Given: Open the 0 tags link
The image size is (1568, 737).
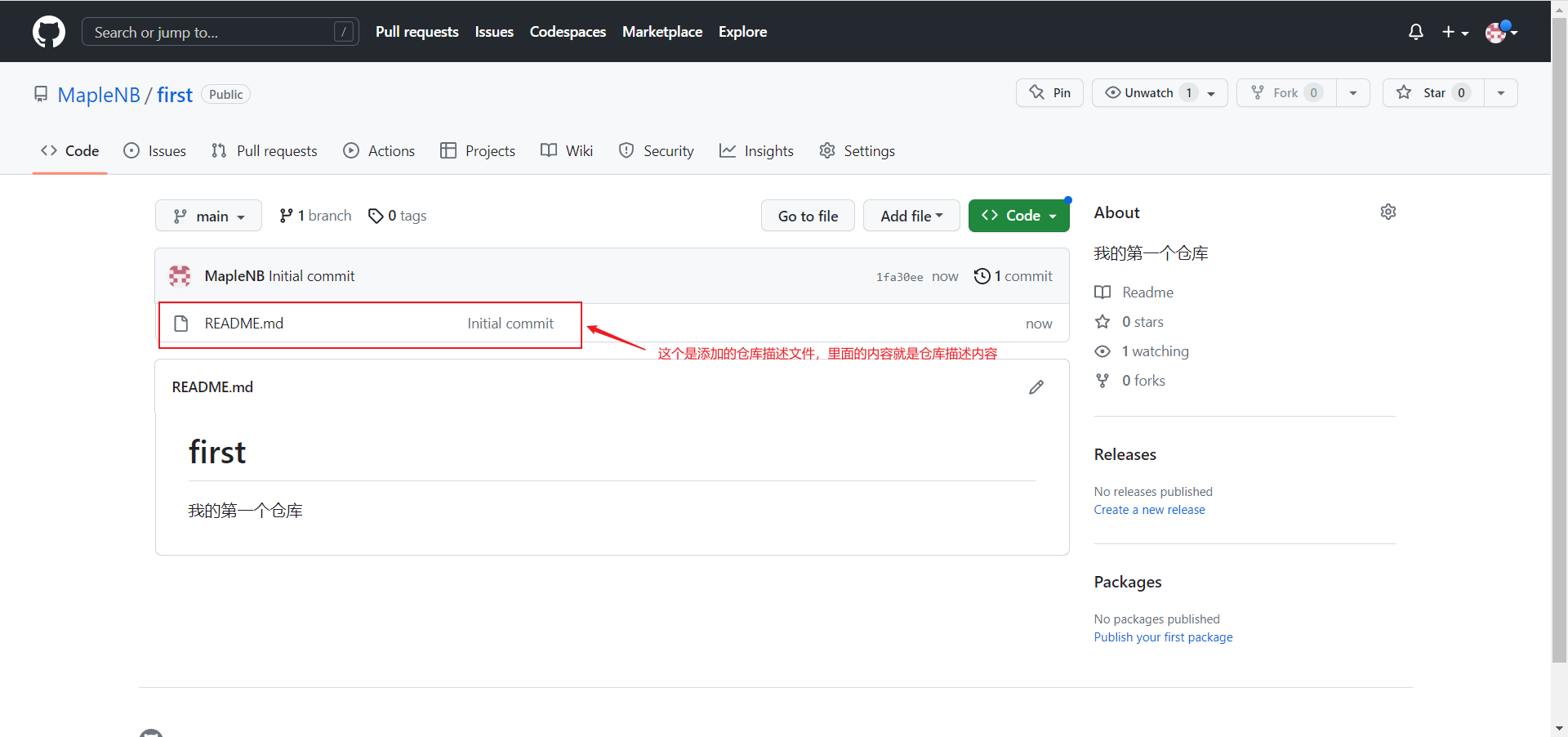Looking at the screenshot, I should coord(398,216).
